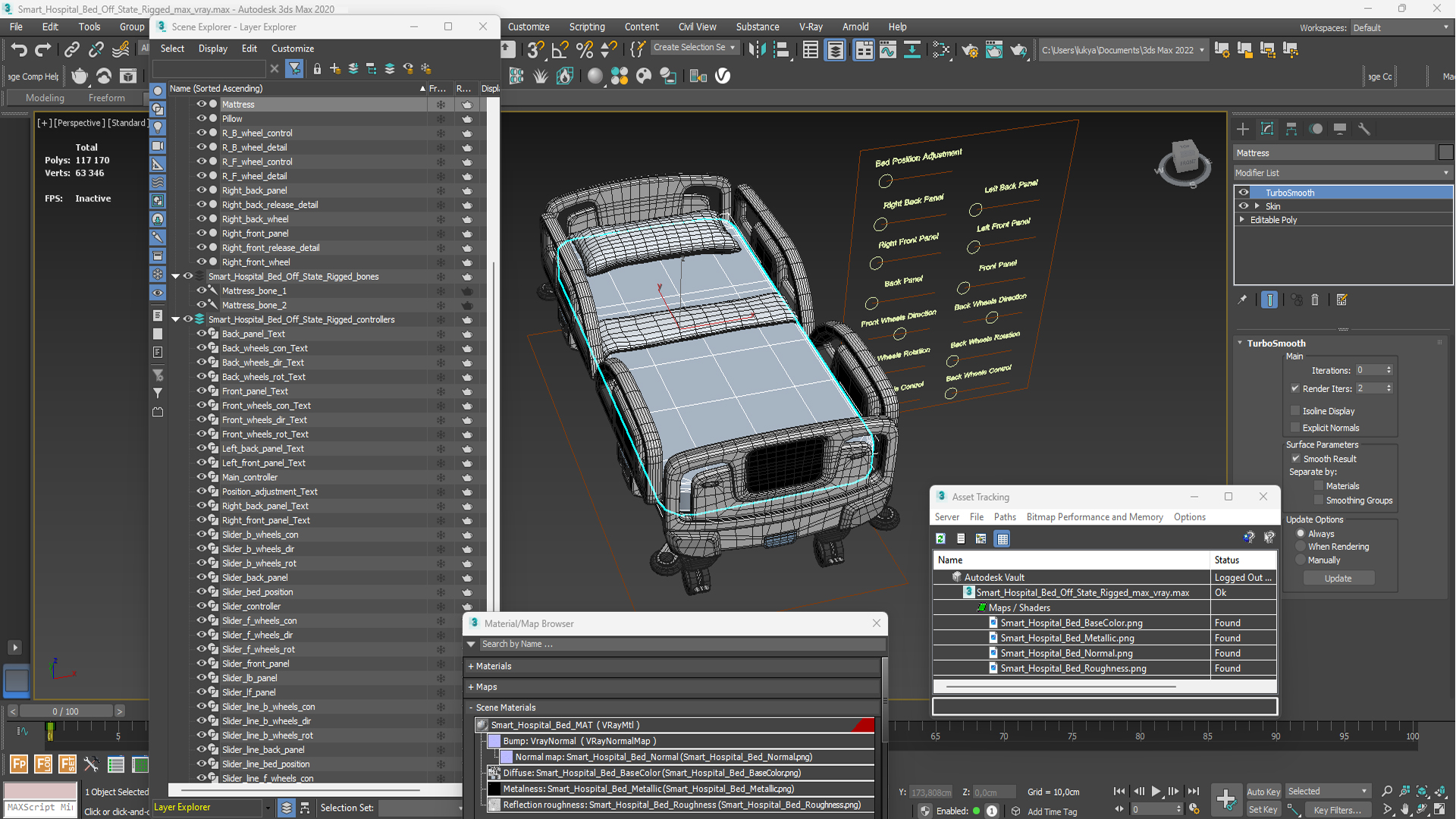
Task: Select the Unlink Selection icon
Action: coord(96,50)
